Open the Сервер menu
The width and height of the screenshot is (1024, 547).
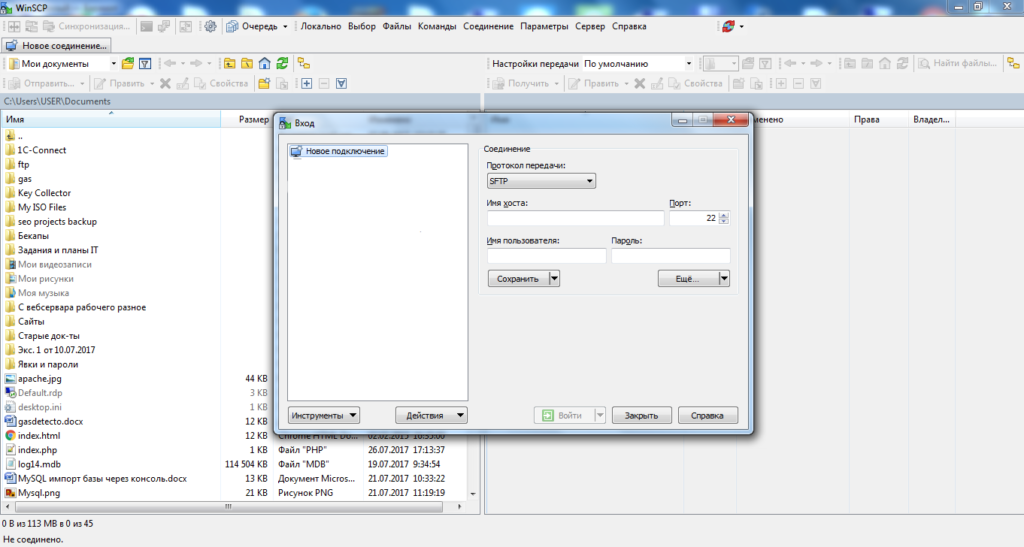[x=590, y=26]
